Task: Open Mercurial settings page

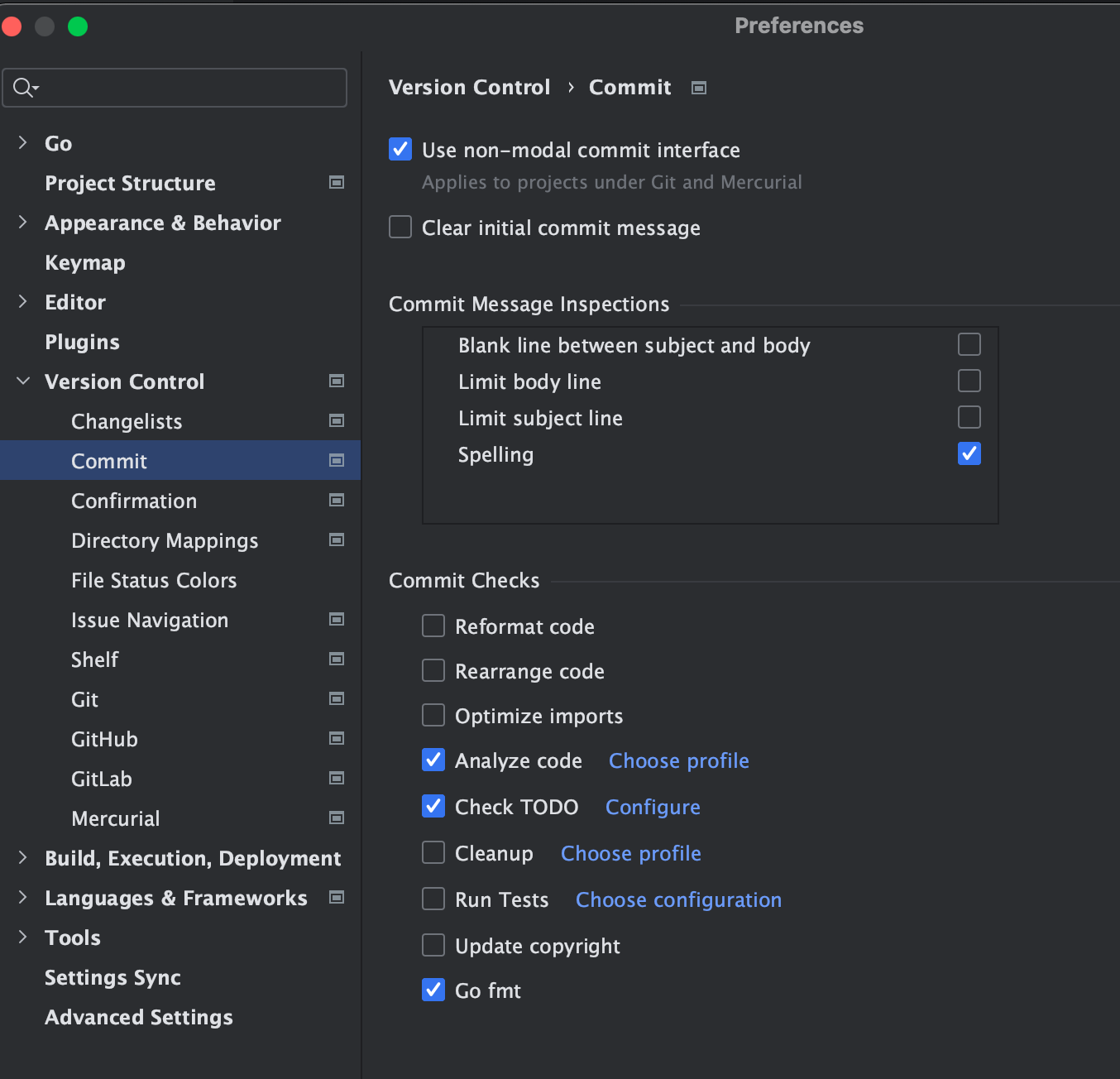Action: (116, 818)
